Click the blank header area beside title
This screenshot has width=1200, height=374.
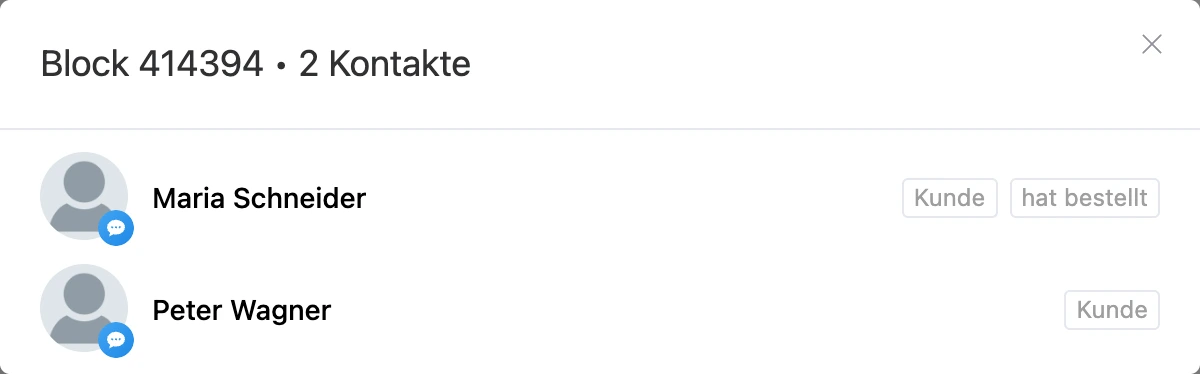pos(800,65)
